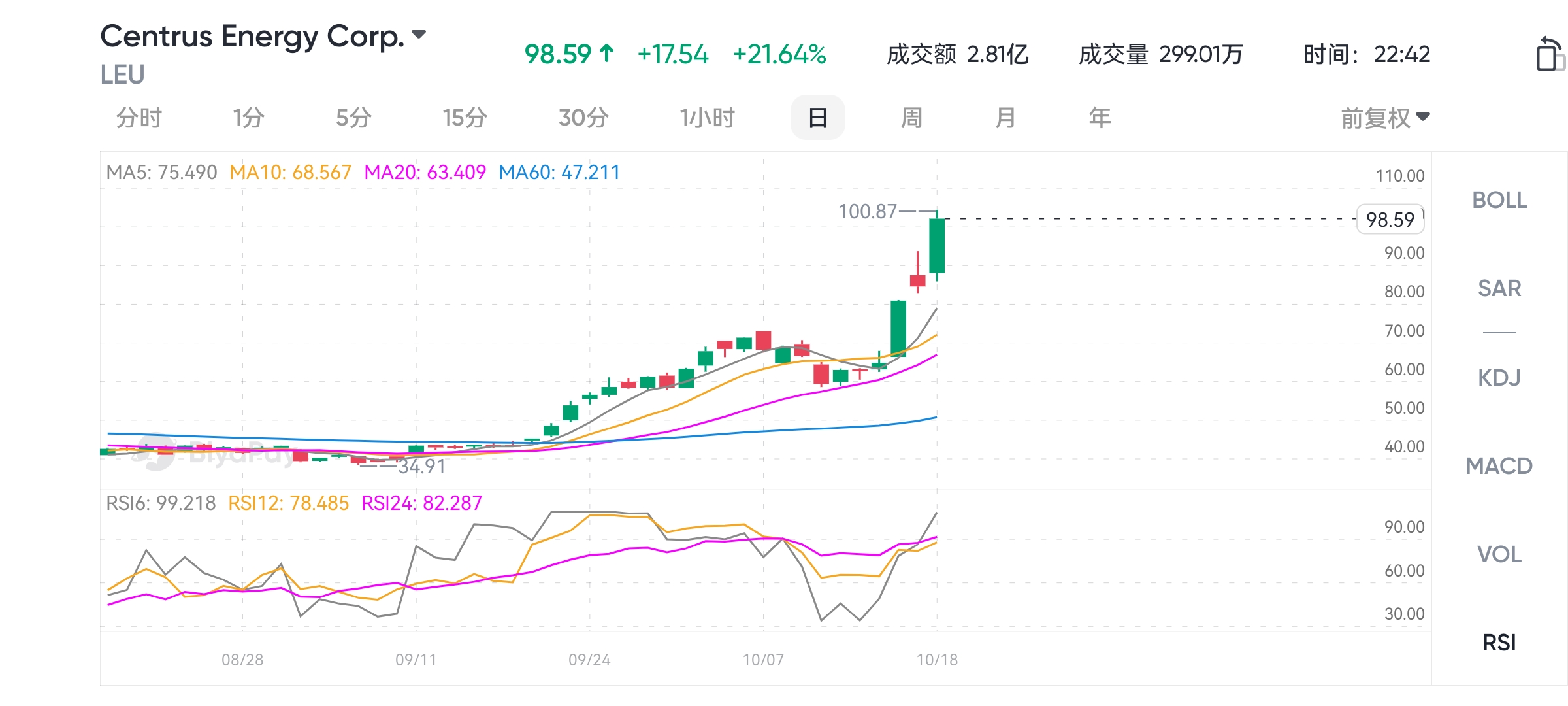
Task: Click the MA20: 63.409 label
Action: click(x=425, y=173)
